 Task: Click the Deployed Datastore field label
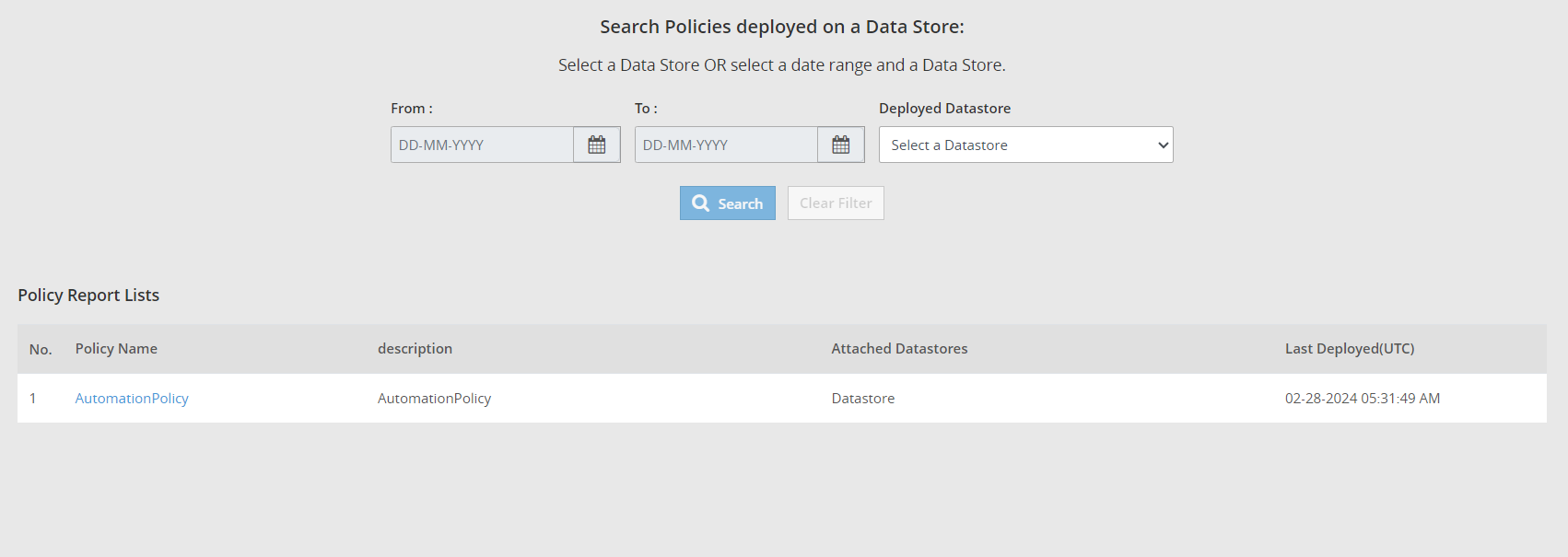(944, 109)
